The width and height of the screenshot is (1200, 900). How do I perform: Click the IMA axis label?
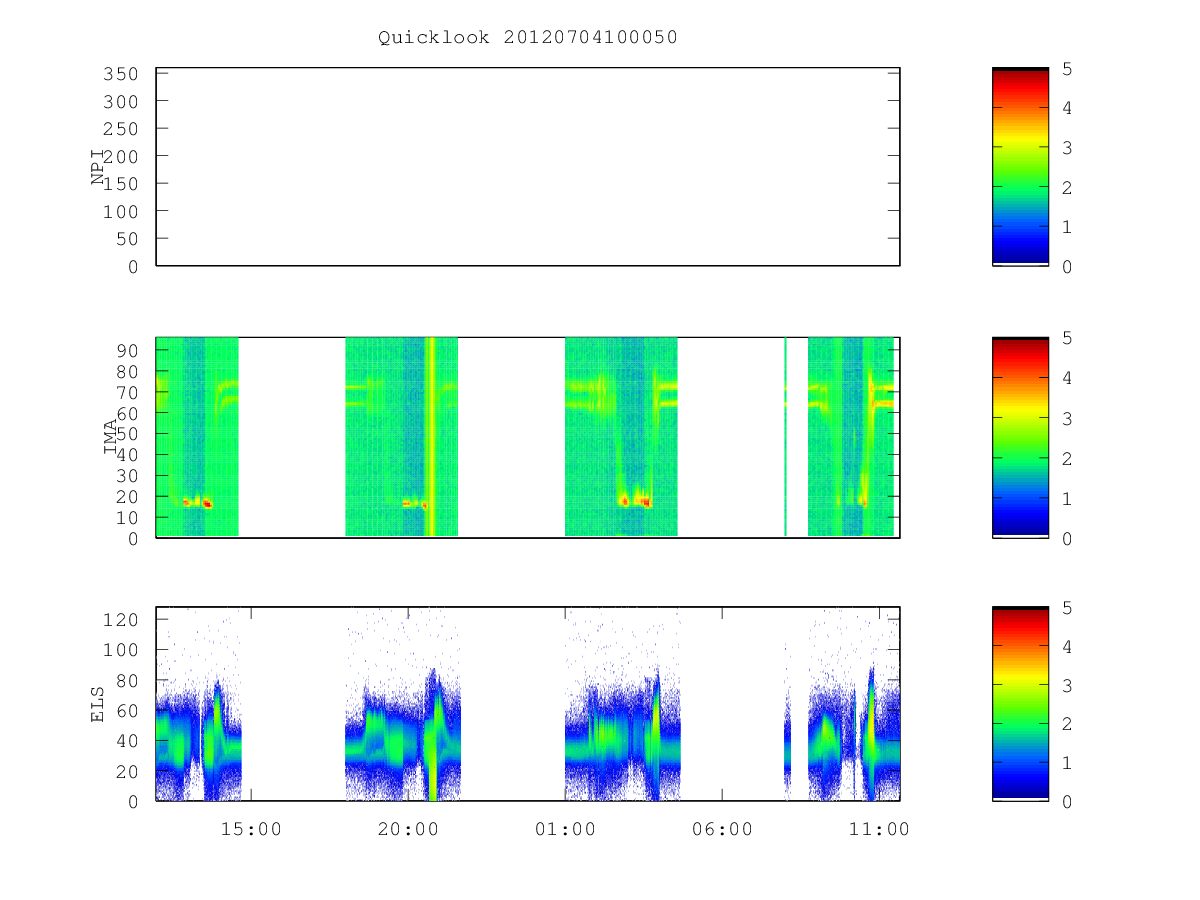[110, 438]
